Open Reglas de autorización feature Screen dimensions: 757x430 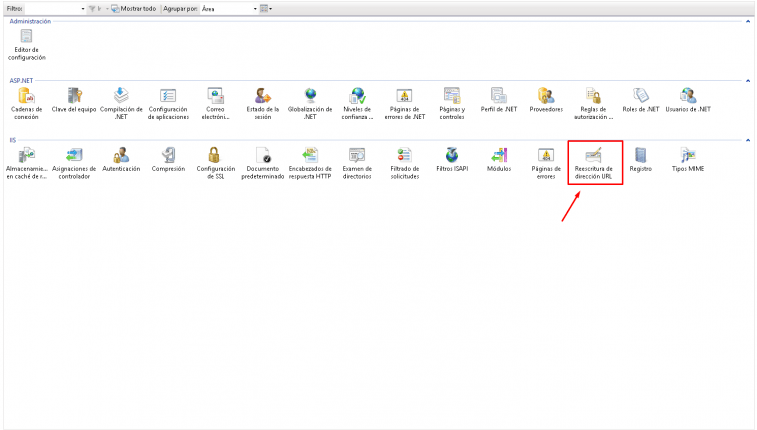pos(593,104)
